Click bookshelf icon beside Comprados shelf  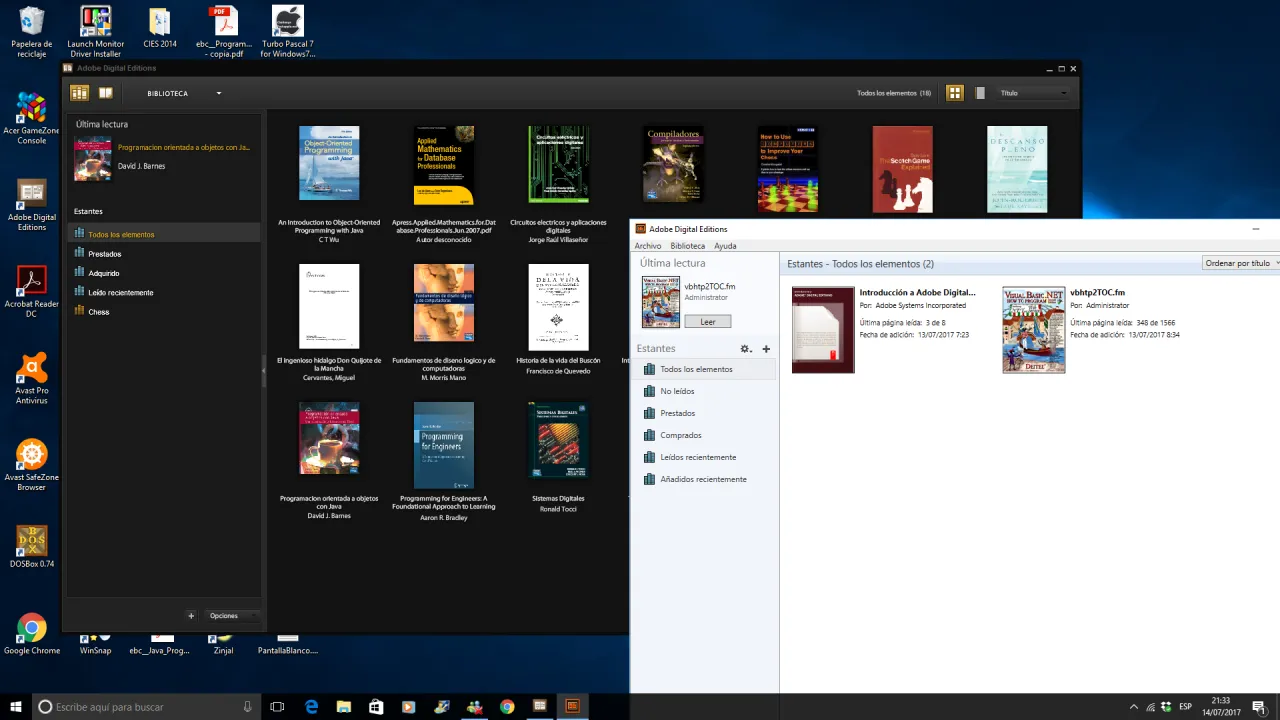click(x=649, y=435)
